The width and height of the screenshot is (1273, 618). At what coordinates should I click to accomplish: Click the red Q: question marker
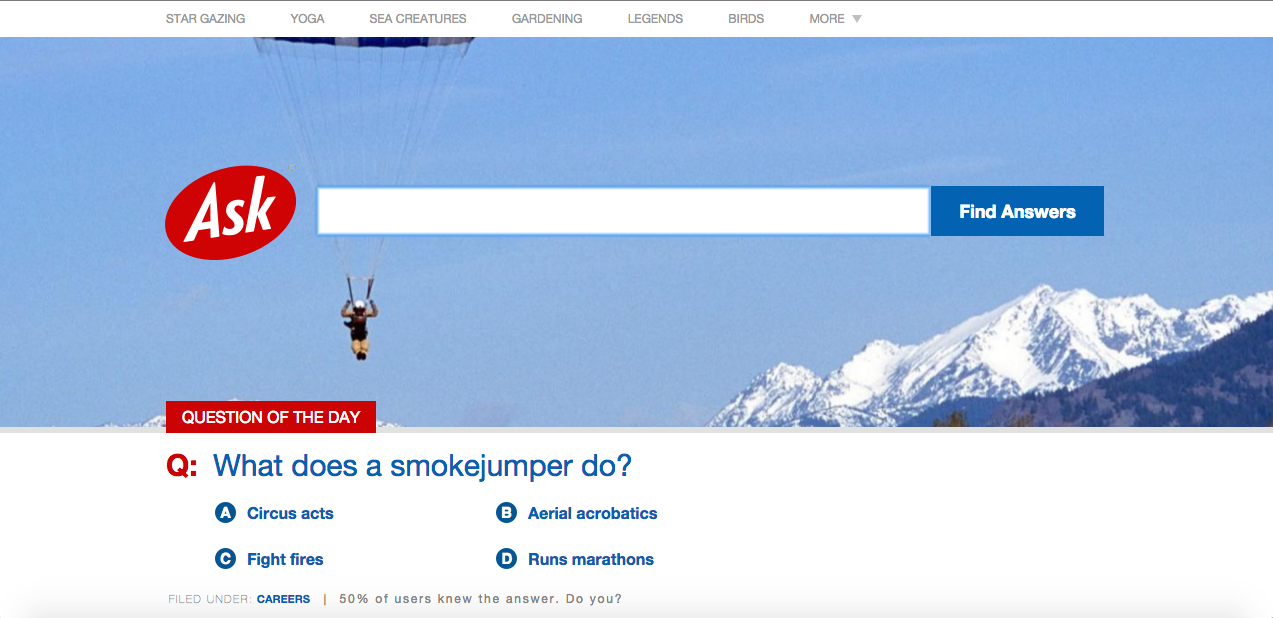182,466
